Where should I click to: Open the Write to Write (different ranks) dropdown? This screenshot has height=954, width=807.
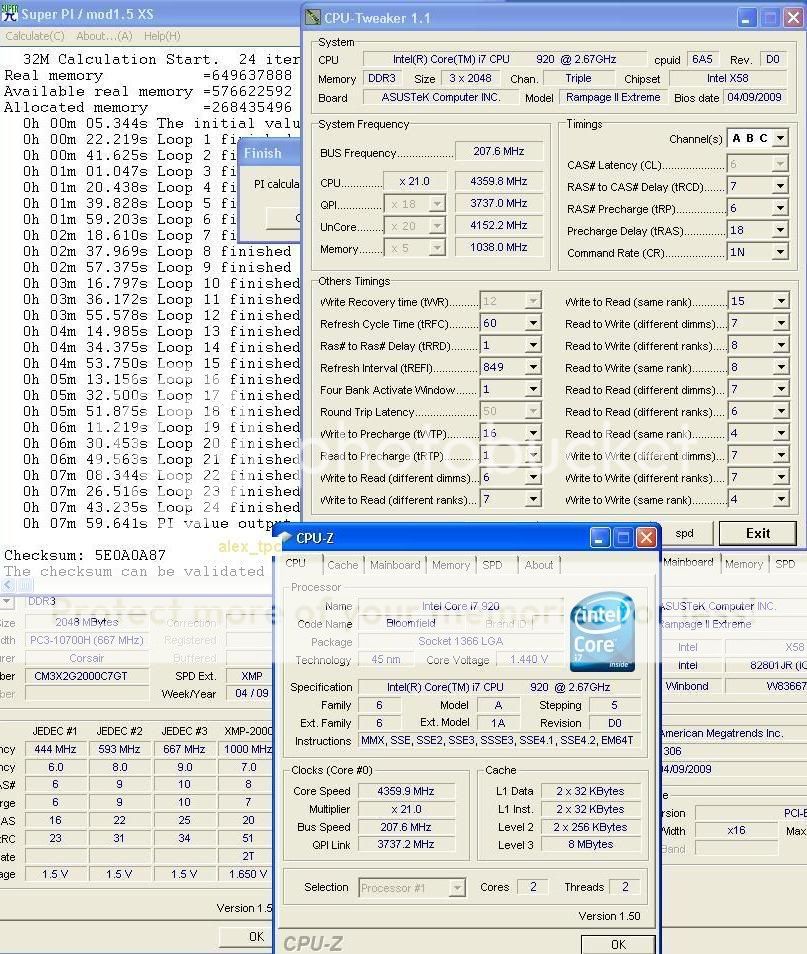(780, 477)
